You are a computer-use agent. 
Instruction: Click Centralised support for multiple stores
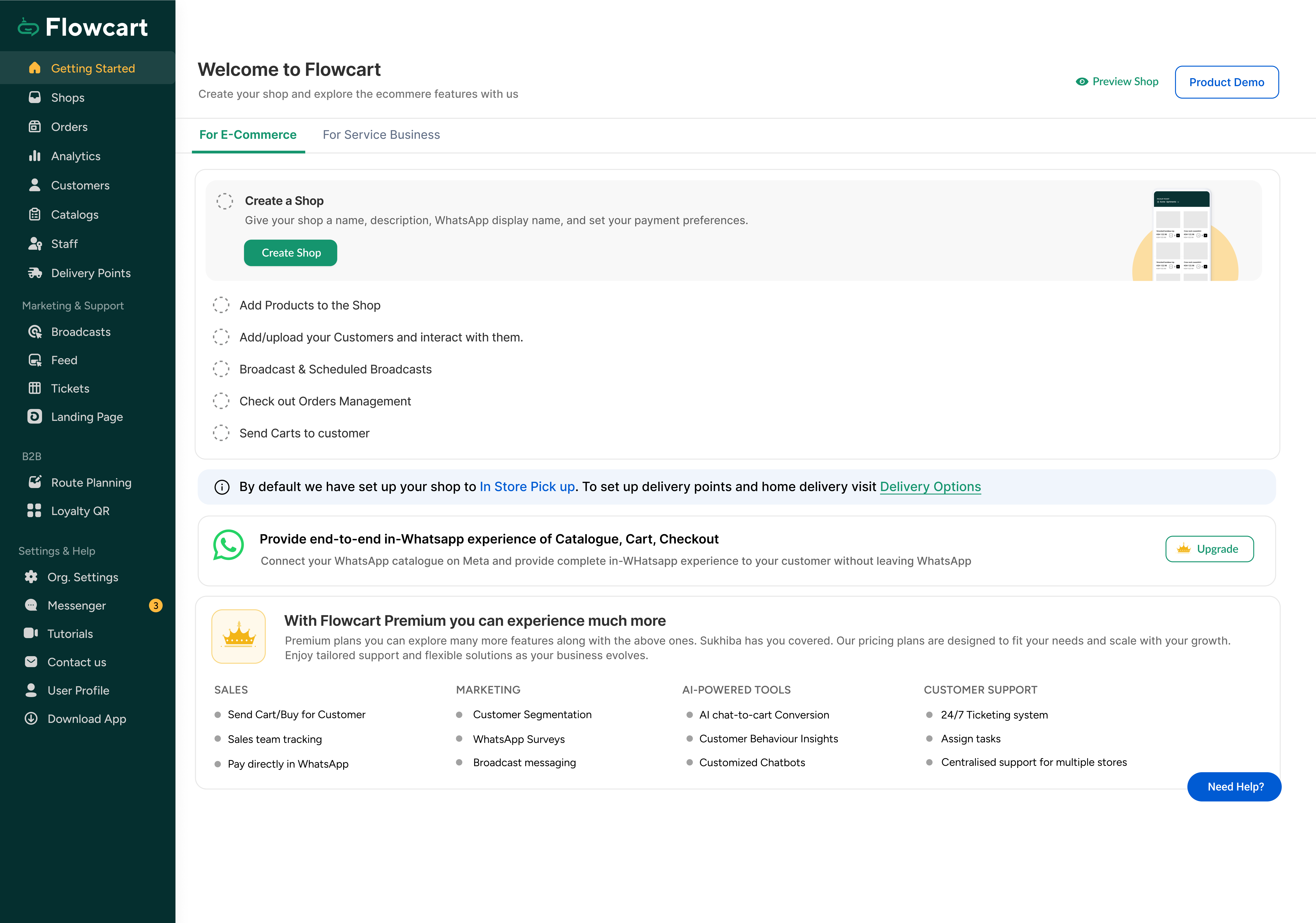(1034, 762)
